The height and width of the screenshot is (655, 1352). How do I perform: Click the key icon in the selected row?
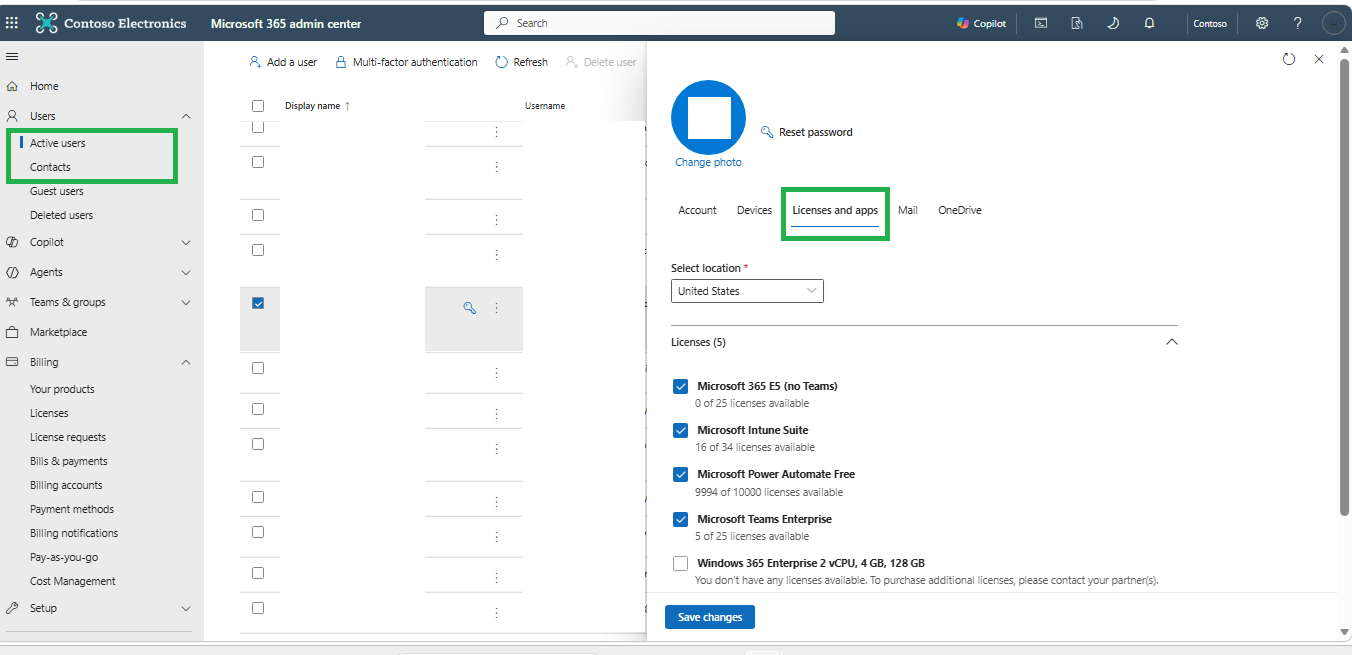469,308
